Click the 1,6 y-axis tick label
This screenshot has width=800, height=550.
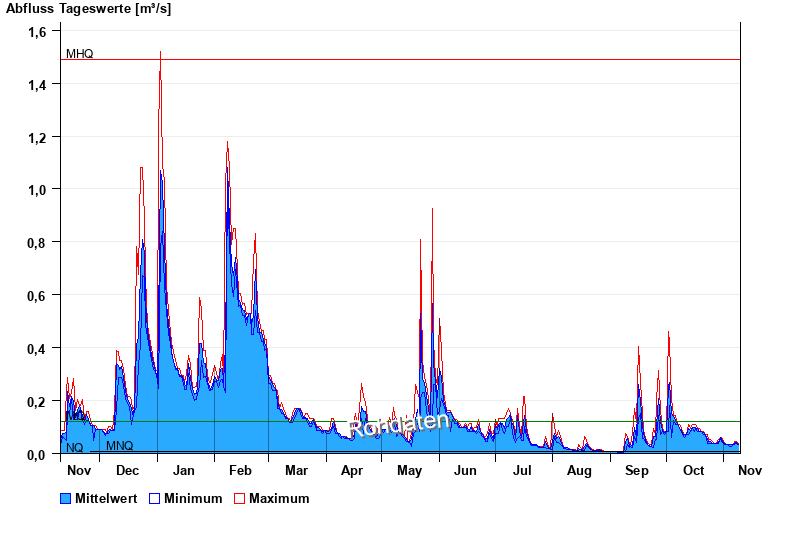(37, 32)
